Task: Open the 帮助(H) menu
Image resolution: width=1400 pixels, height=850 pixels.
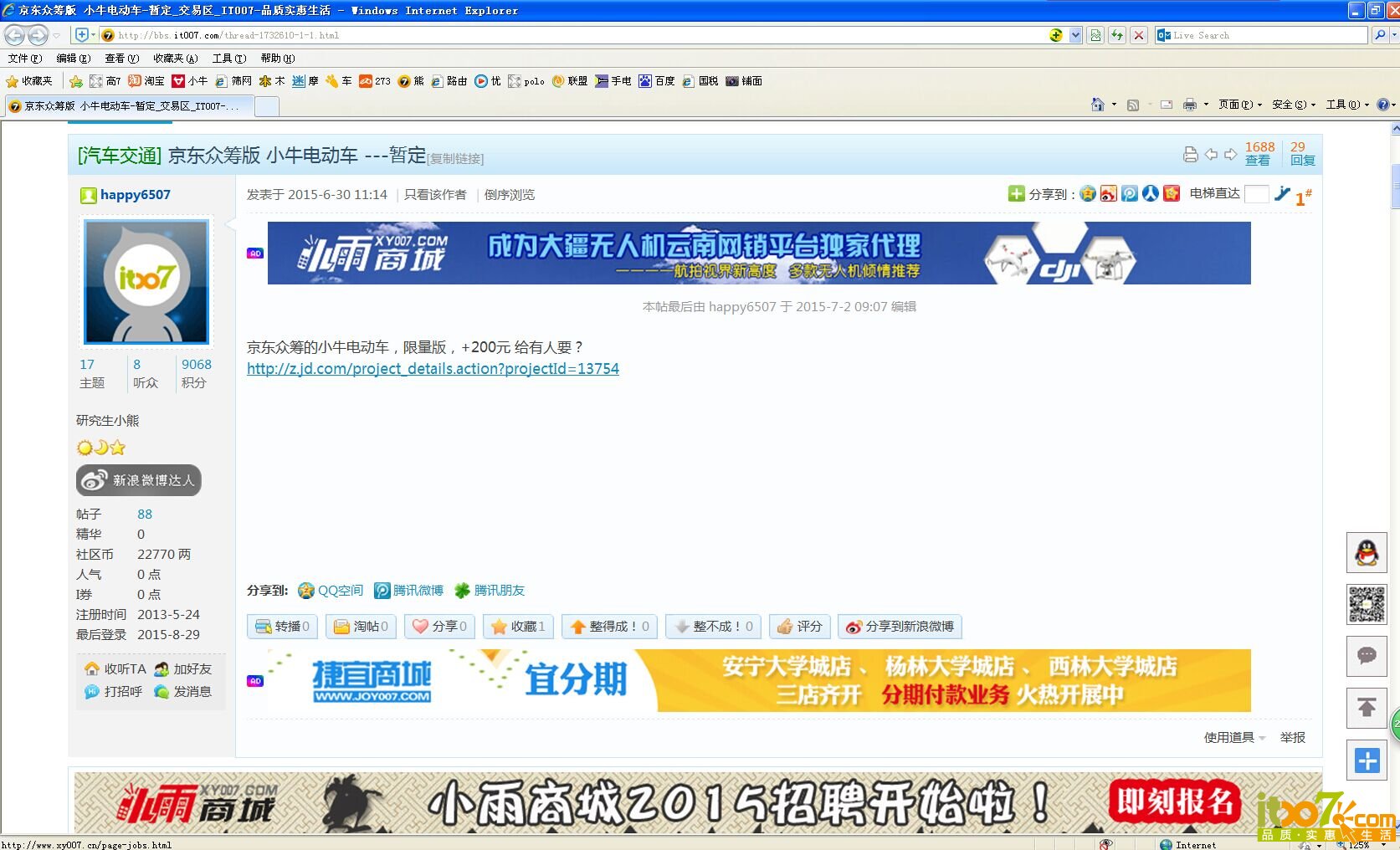Action: click(x=277, y=58)
